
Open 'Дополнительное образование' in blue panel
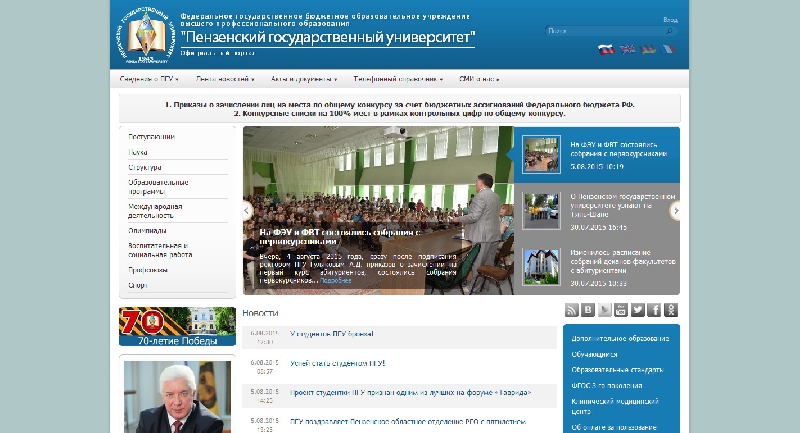[x=620, y=339]
